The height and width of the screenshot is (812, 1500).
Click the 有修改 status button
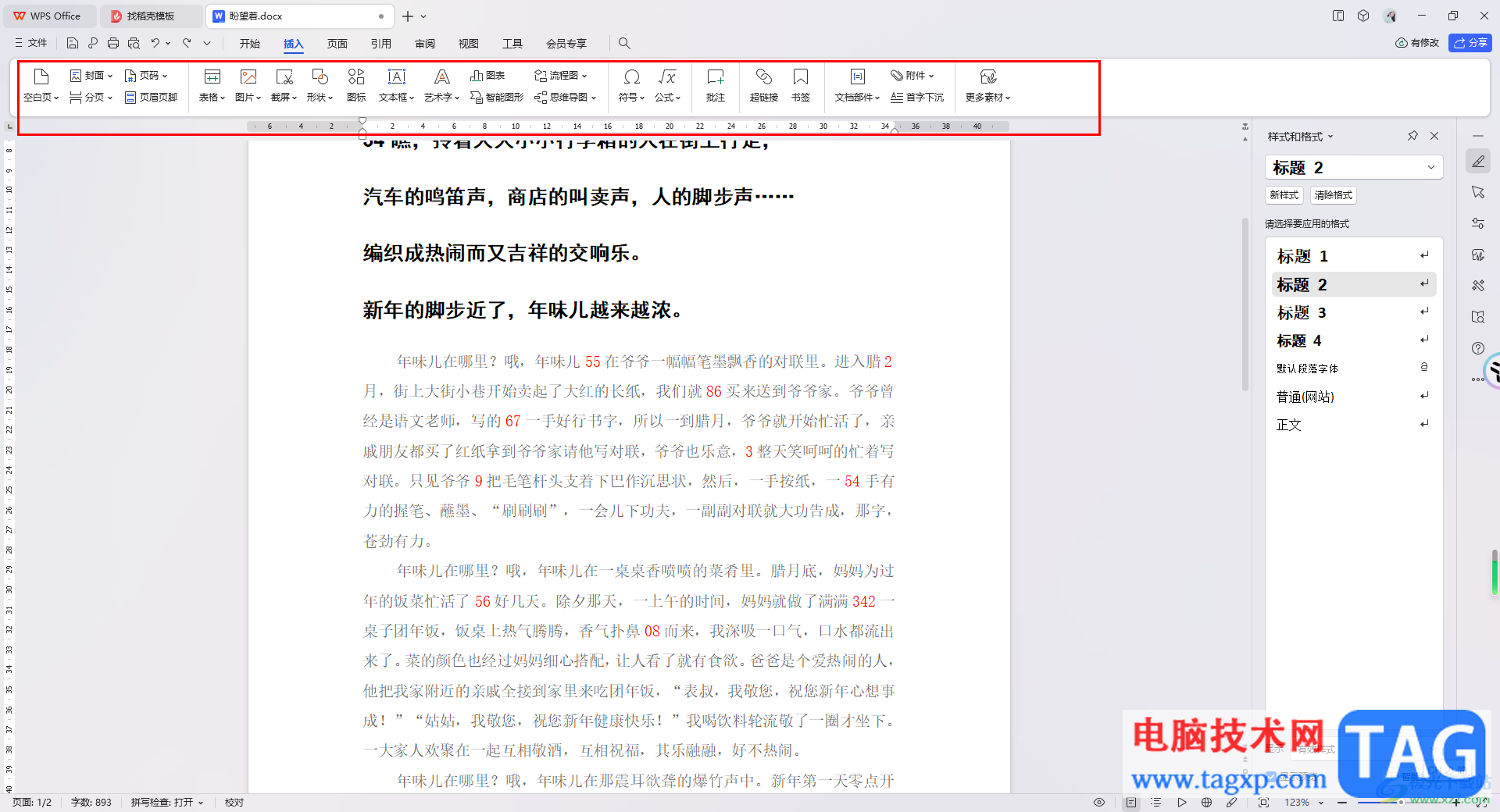1417,43
